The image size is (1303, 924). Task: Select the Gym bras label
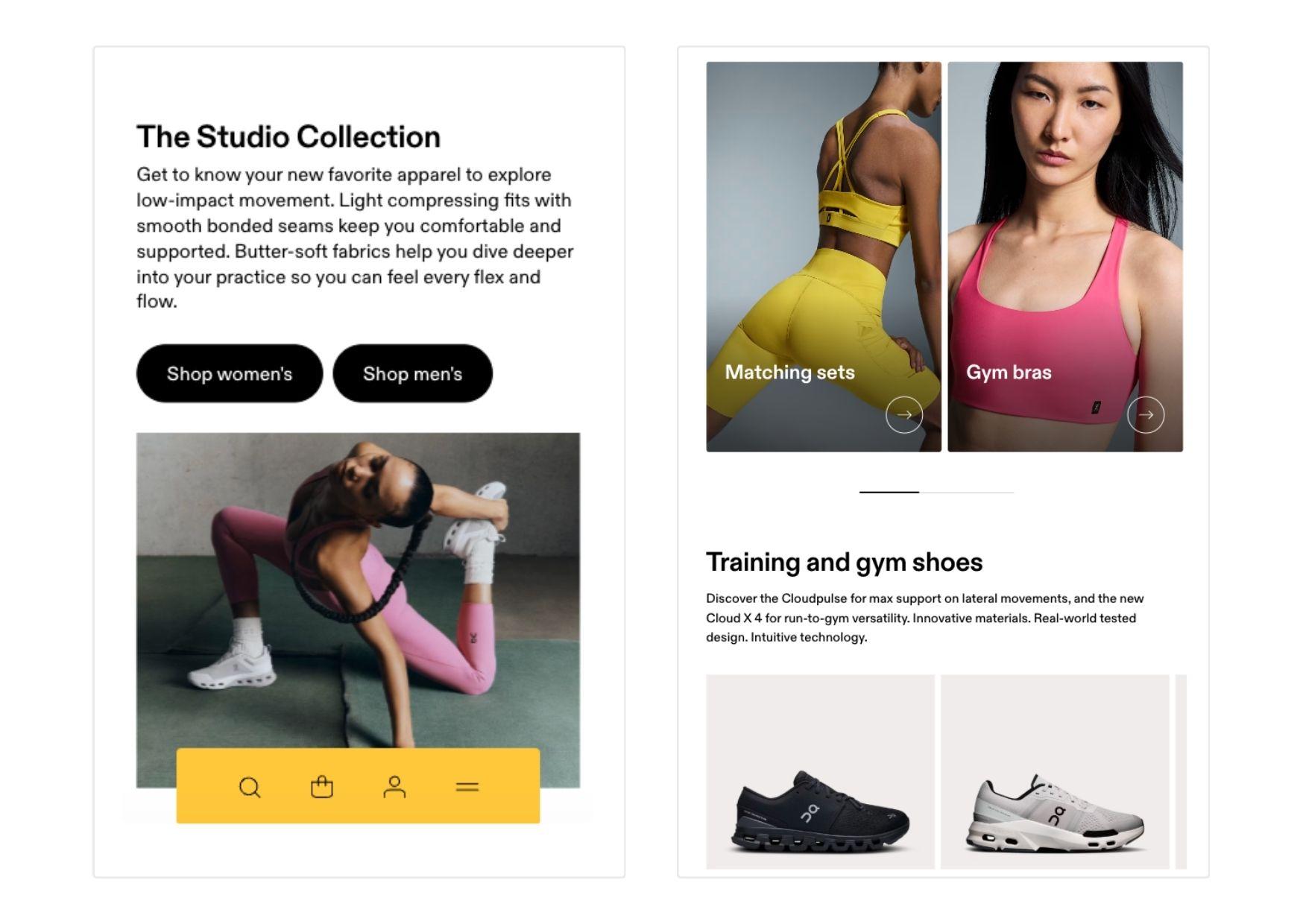click(x=1009, y=372)
